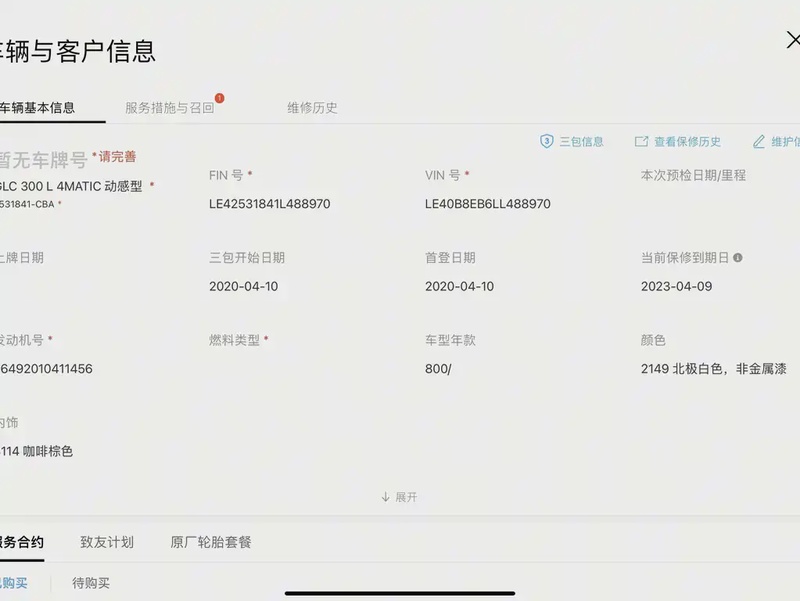Show the 已购买 sub-tab
This screenshot has height=601, width=800.
(x=14, y=583)
